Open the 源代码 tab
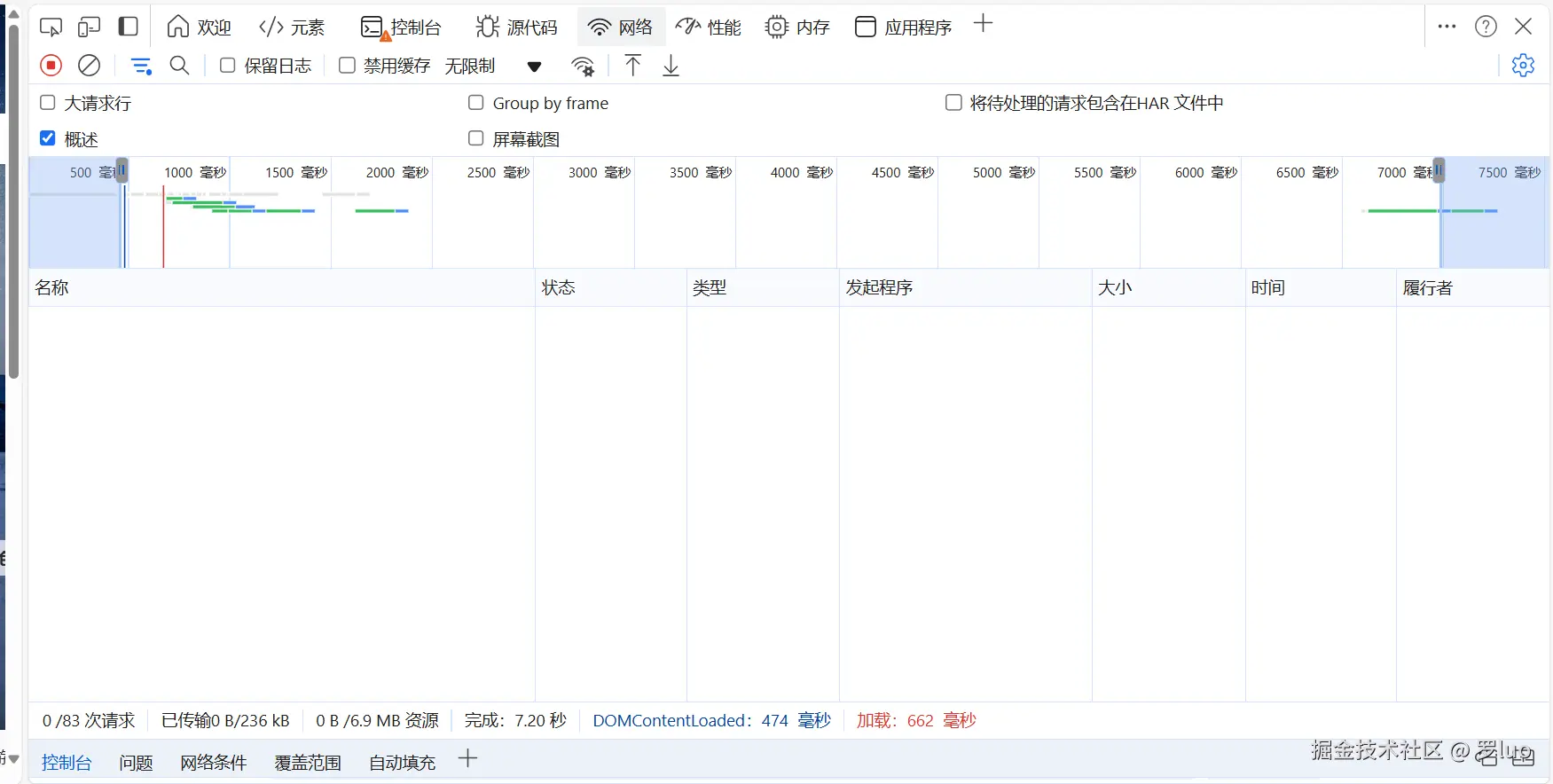Viewport: 1553px width, 784px height. 517,27
